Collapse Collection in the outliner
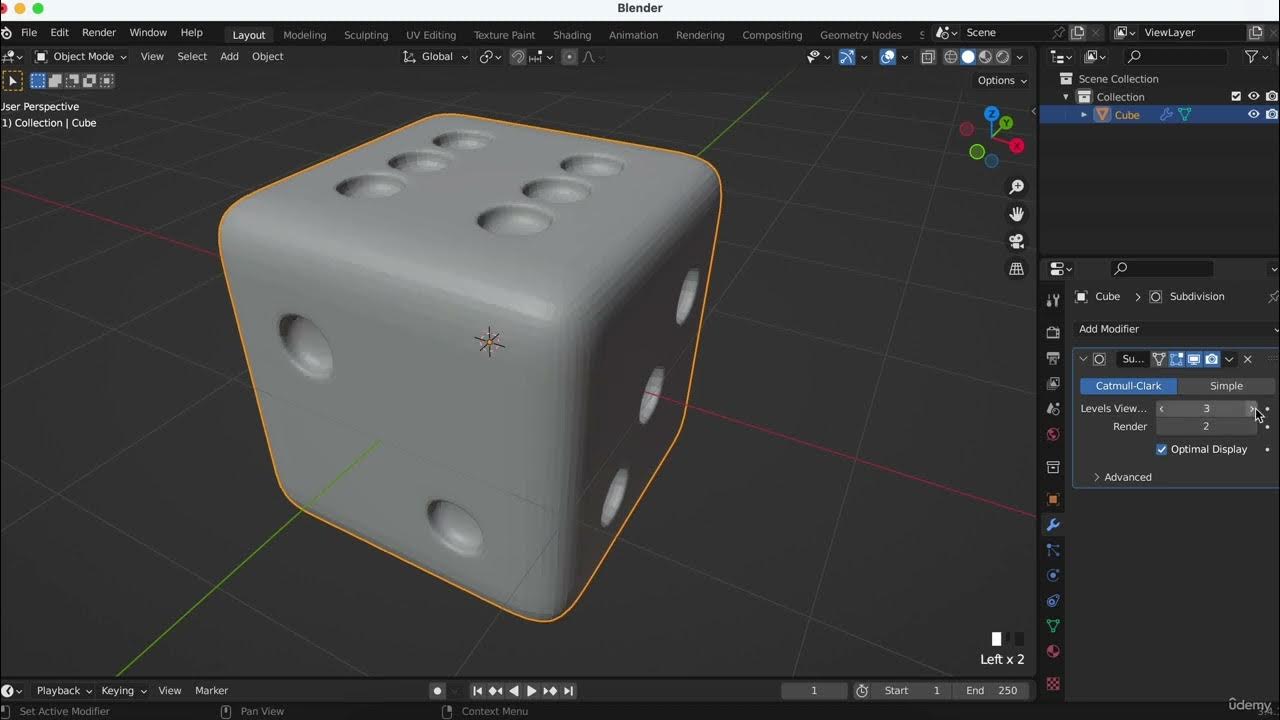 (x=1066, y=97)
